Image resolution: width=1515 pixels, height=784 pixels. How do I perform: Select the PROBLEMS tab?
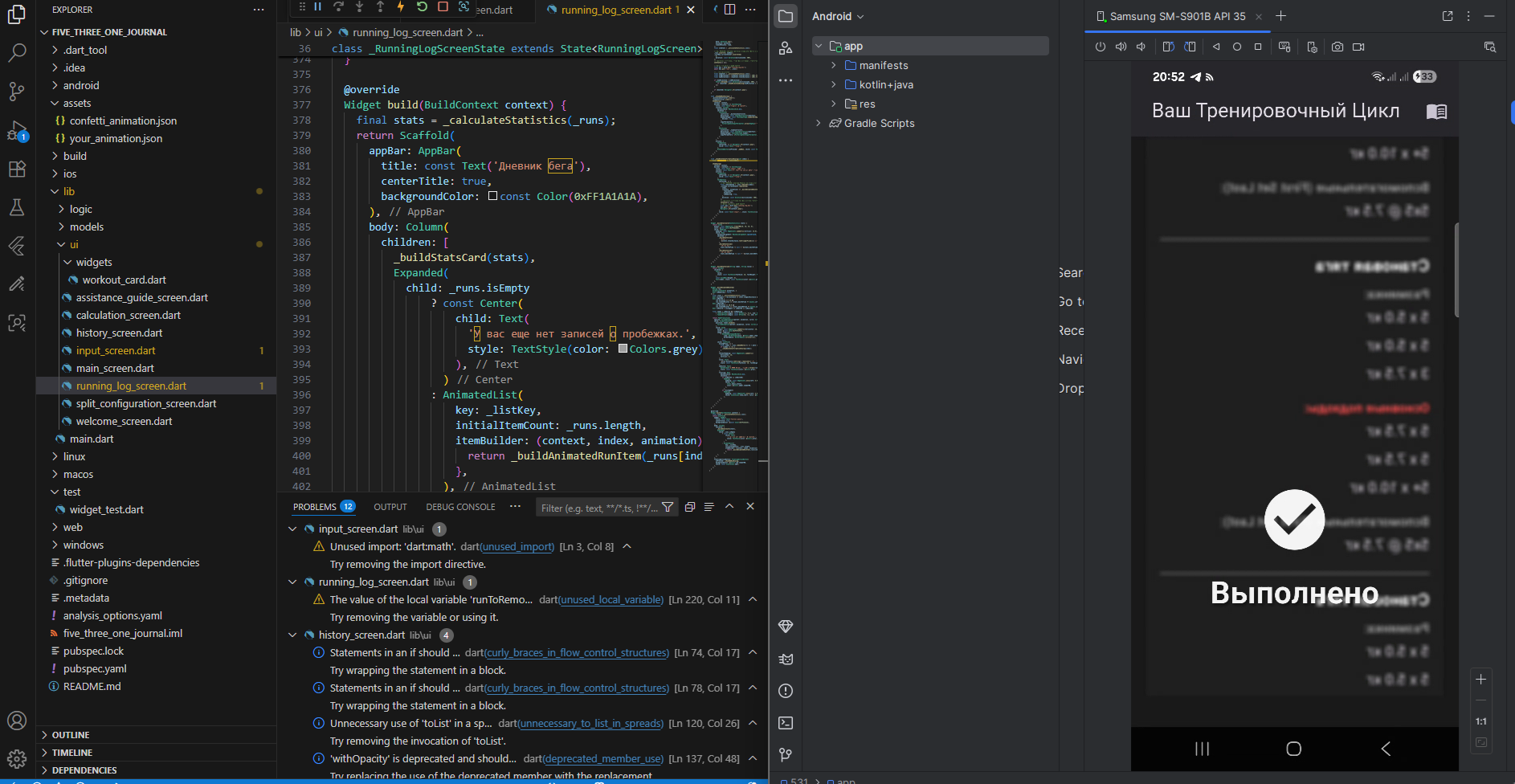(x=324, y=507)
